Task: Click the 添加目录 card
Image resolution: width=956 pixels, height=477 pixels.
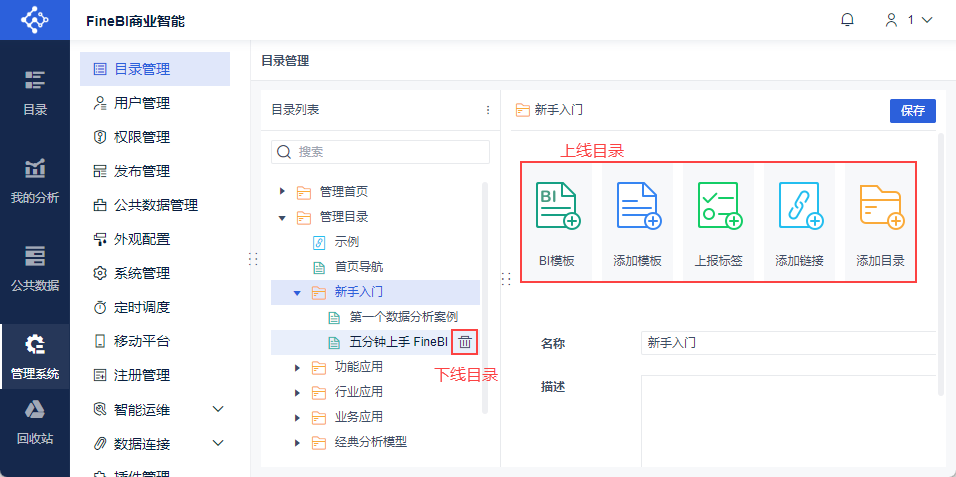Action: pyautogui.click(x=880, y=221)
